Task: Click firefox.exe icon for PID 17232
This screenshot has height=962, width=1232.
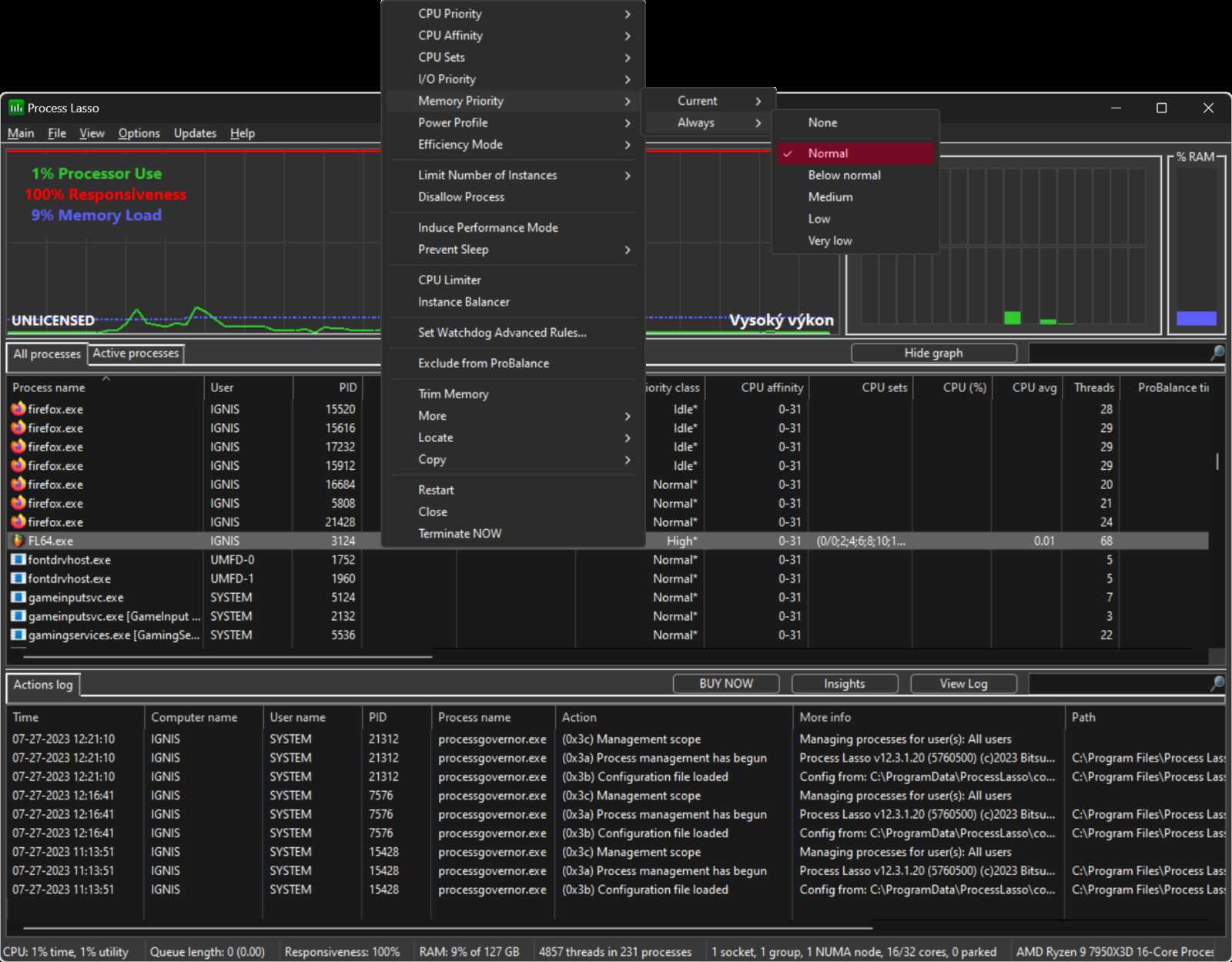Action: pyautogui.click(x=18, y=447)
